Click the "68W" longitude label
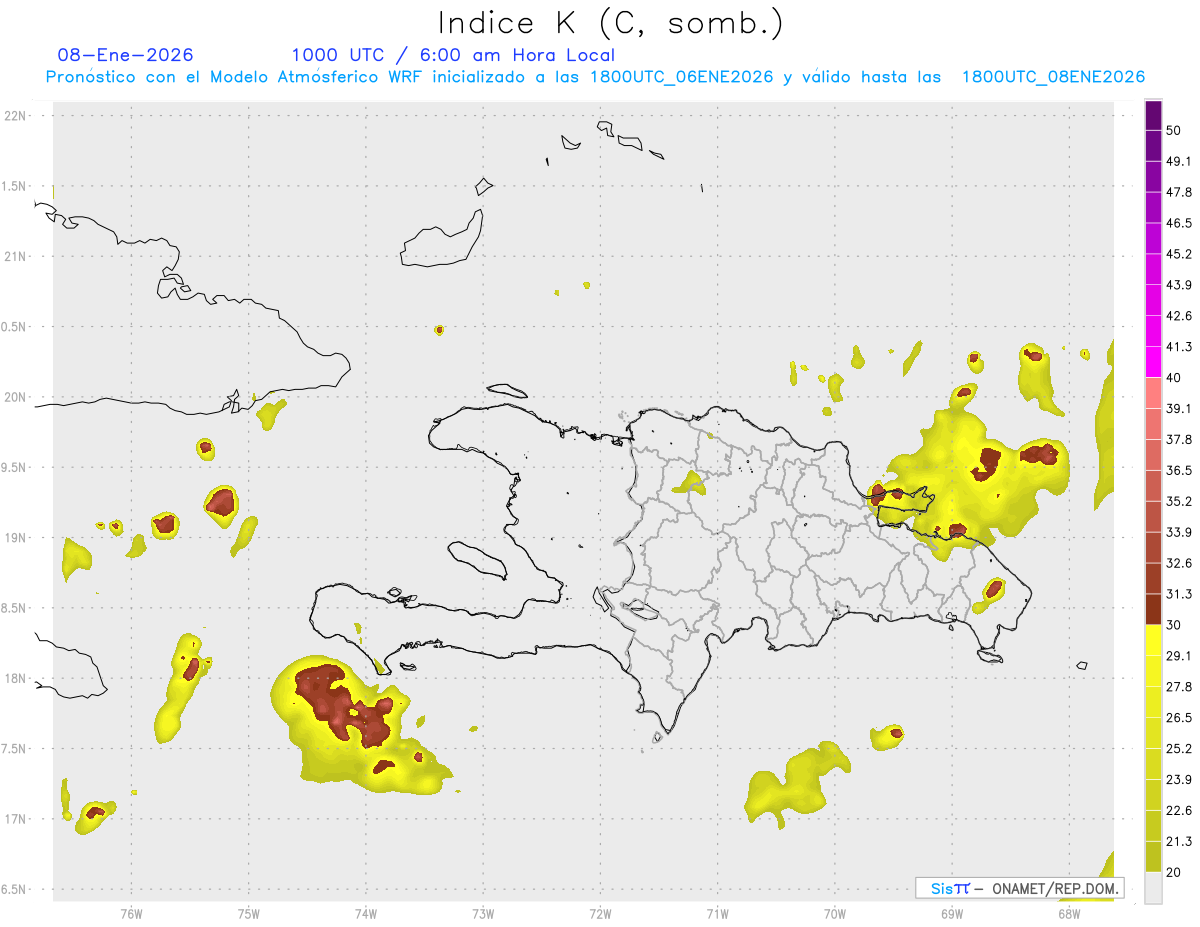This screenshot has width=1200, height=927. (x=1069, y=914)
